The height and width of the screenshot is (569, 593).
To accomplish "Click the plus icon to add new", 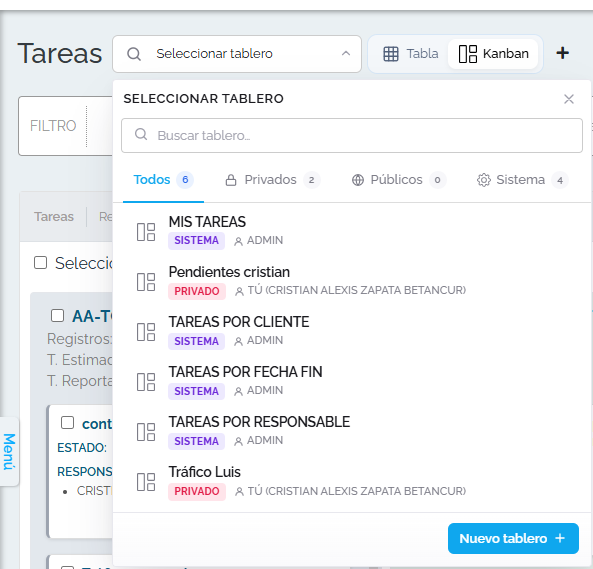I will point(562,53).
